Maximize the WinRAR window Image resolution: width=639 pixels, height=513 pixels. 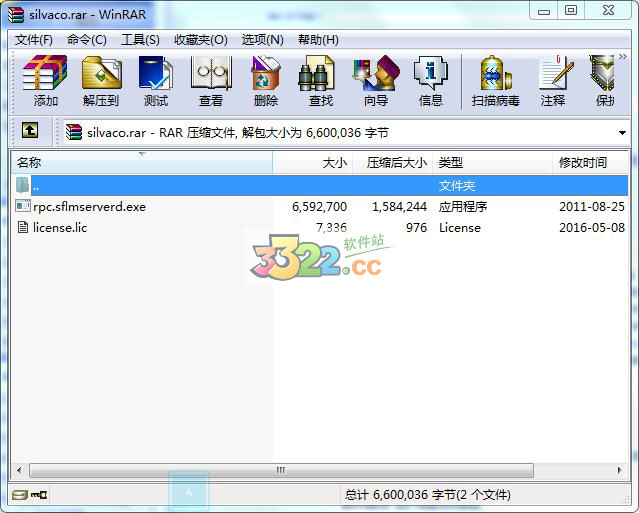point(571,10)
